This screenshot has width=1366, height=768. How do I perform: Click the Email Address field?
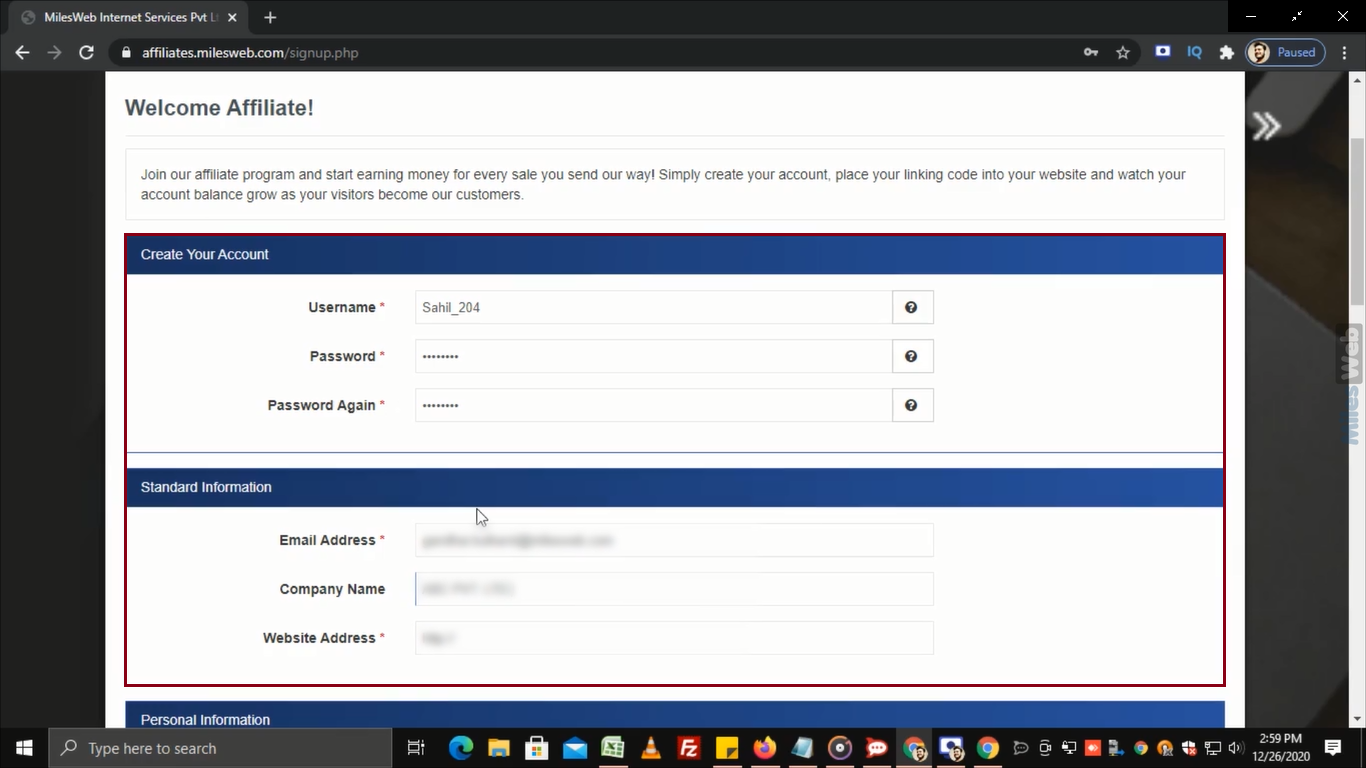[674, 540]
